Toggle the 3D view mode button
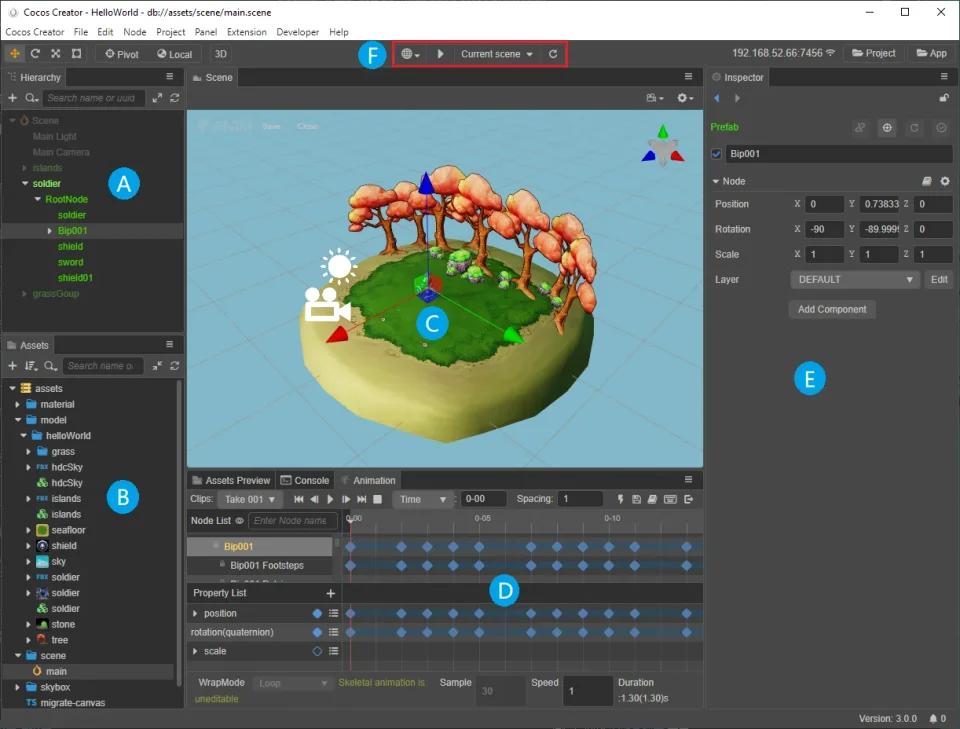 pyautogui.click(x=220, y=54)
